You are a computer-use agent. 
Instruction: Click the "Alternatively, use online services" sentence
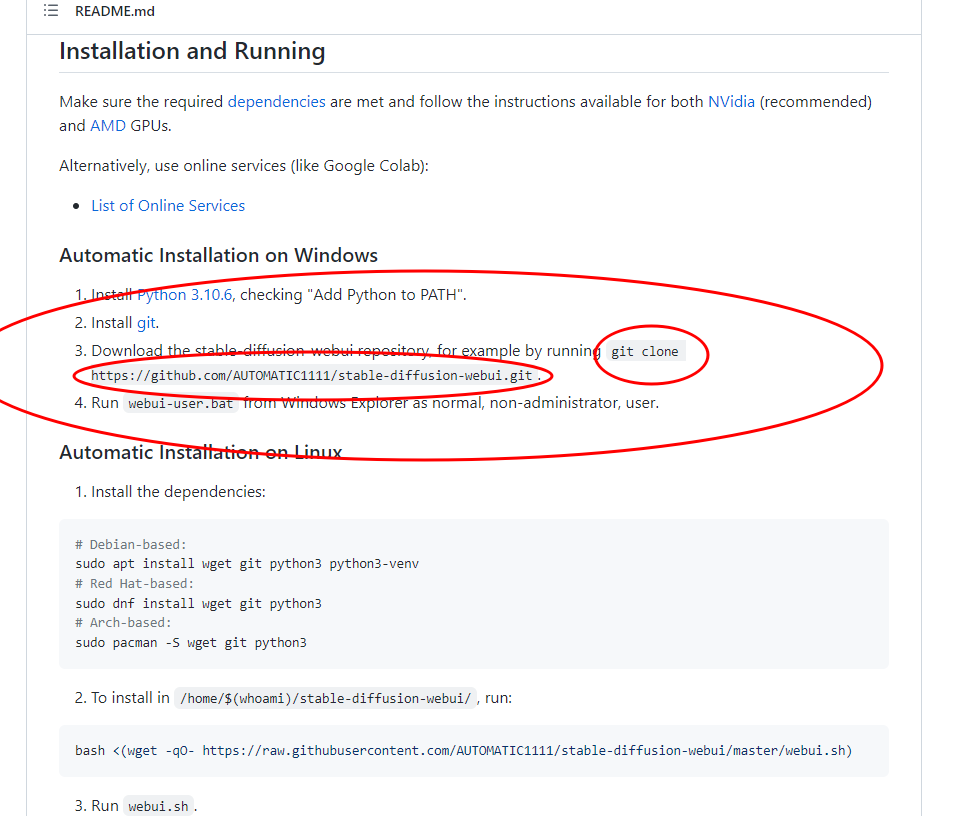[244, 166]
